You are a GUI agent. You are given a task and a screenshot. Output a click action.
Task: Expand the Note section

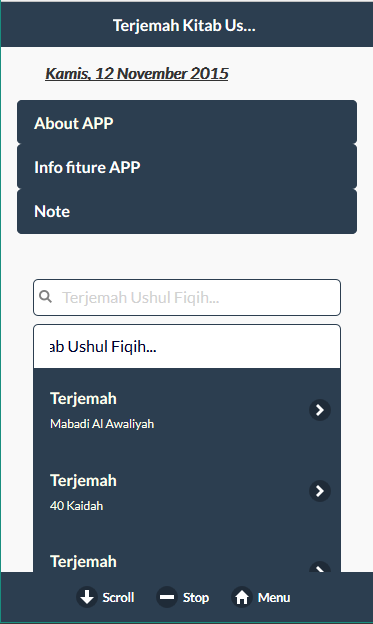[187, 211]
